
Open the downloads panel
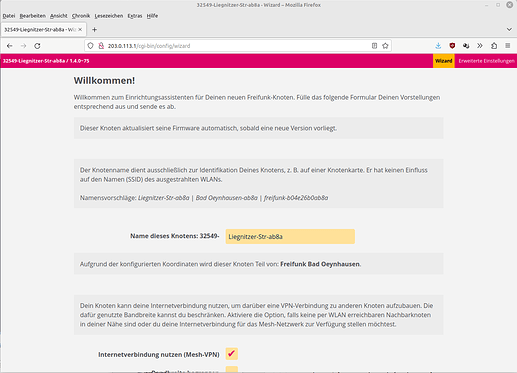438,46
